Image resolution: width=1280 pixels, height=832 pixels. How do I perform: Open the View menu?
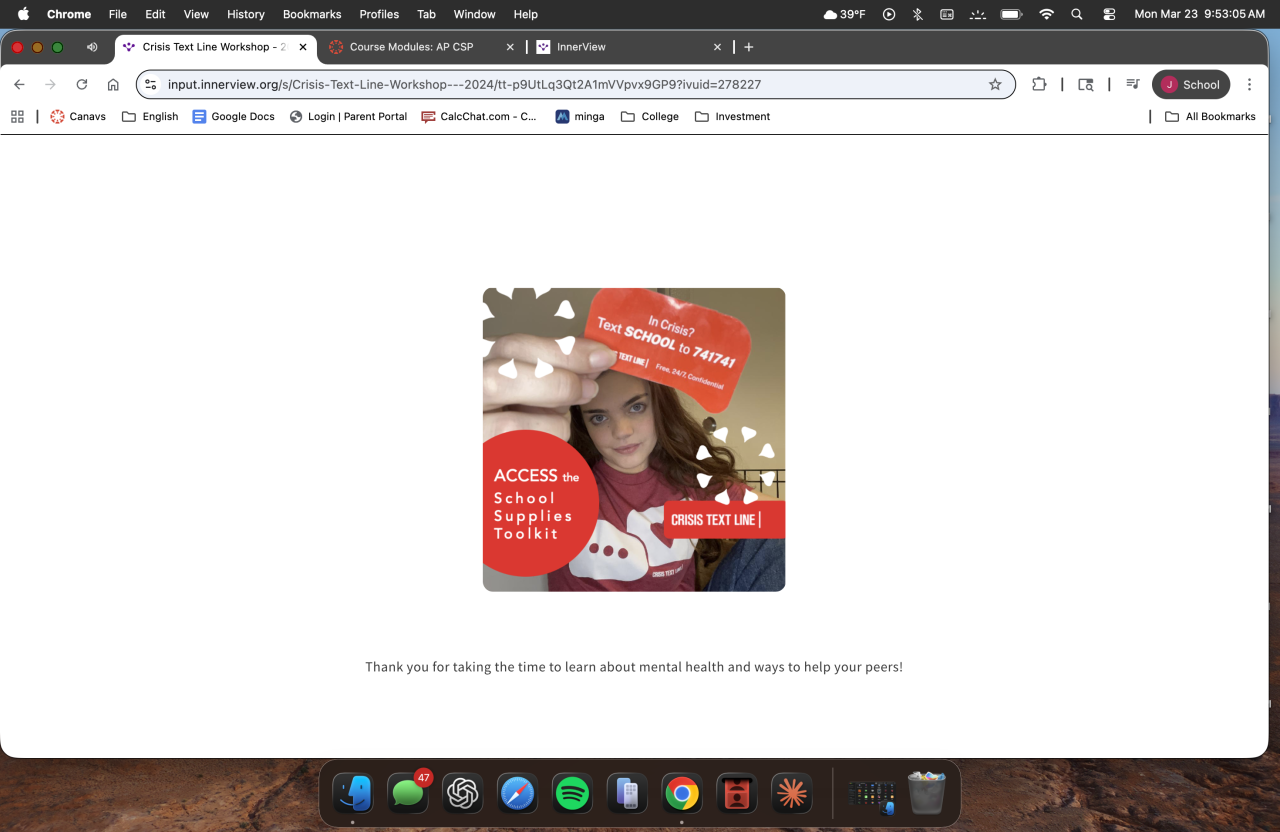pyautogui.click(x=196, y=14)
